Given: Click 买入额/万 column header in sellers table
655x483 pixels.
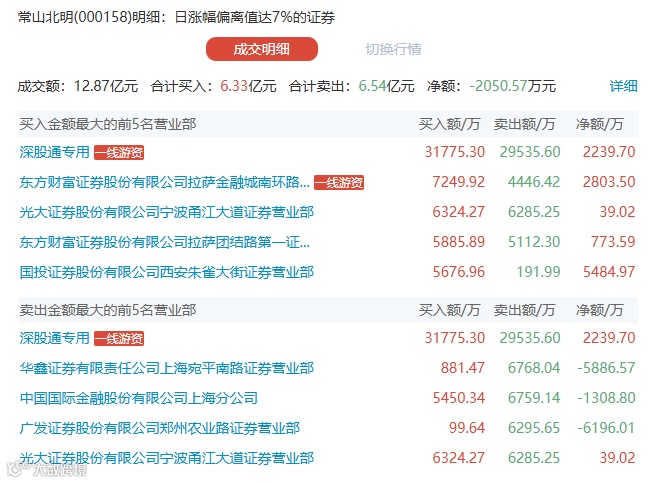Looking at the screenshot, I should click(x=449, y=310).
